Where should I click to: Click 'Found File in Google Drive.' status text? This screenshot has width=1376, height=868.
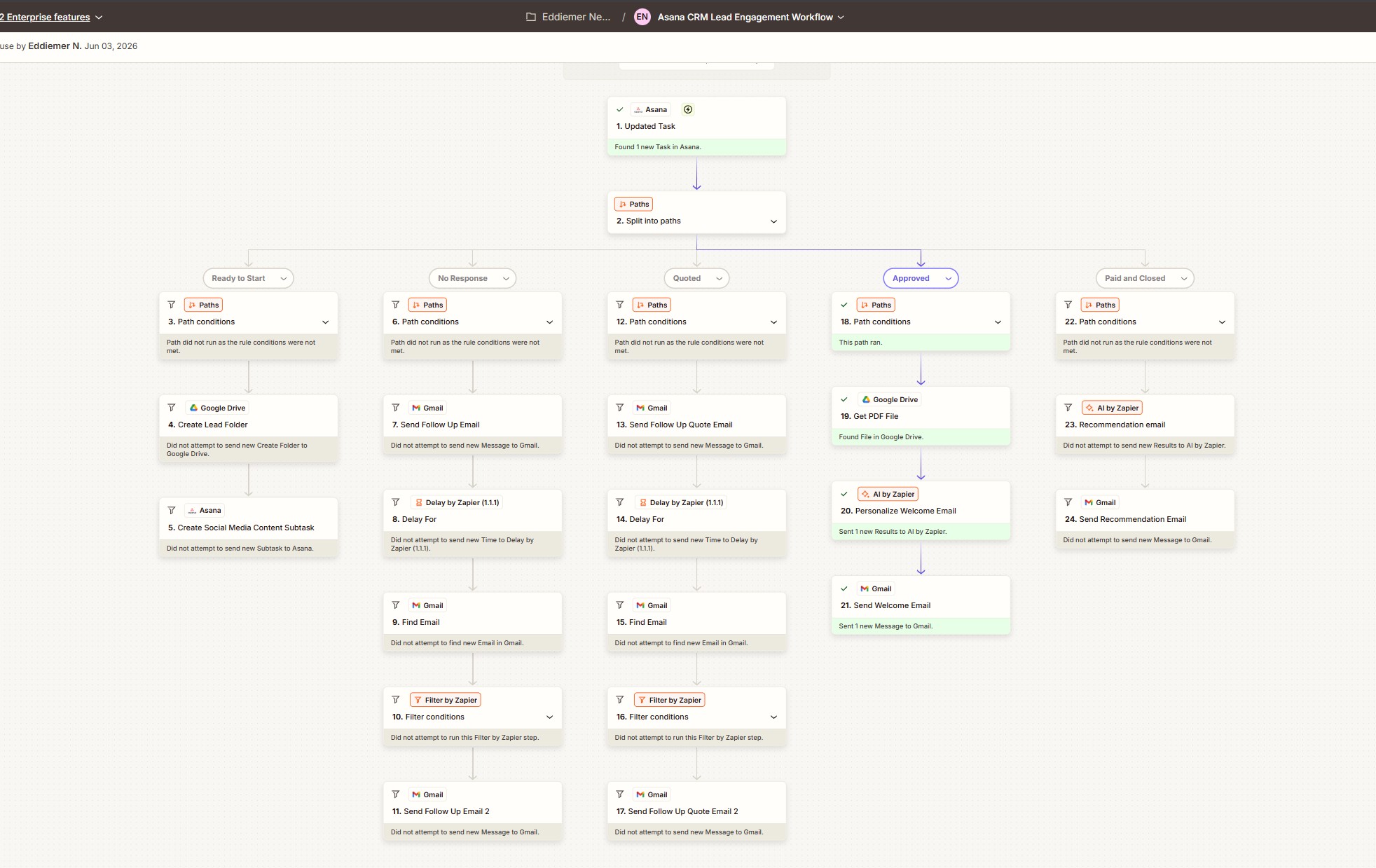[881, 437]
